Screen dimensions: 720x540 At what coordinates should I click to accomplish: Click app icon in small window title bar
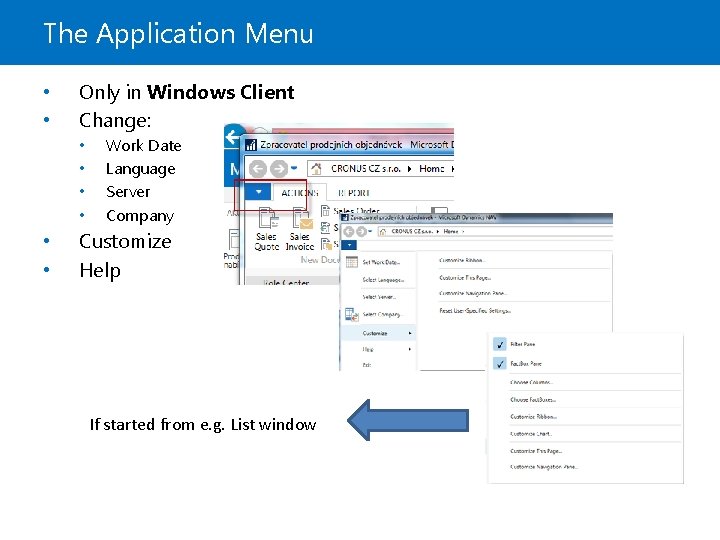(345, 218)
